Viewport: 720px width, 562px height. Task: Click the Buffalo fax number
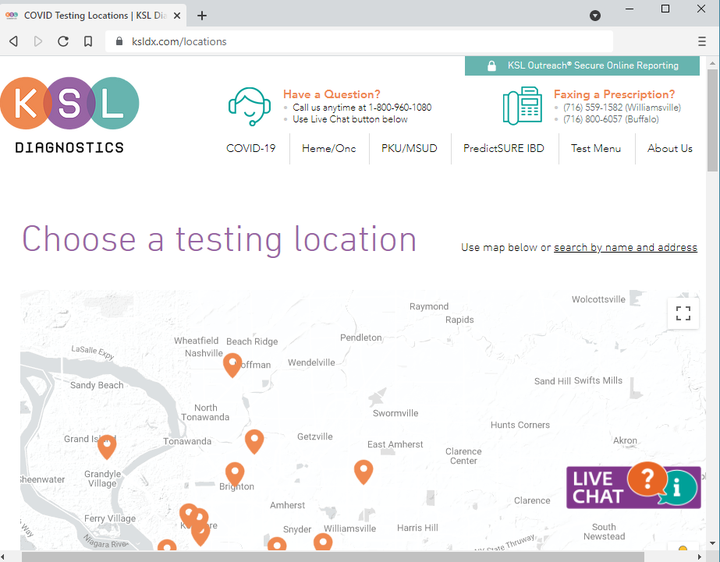(x=611, y=119)
